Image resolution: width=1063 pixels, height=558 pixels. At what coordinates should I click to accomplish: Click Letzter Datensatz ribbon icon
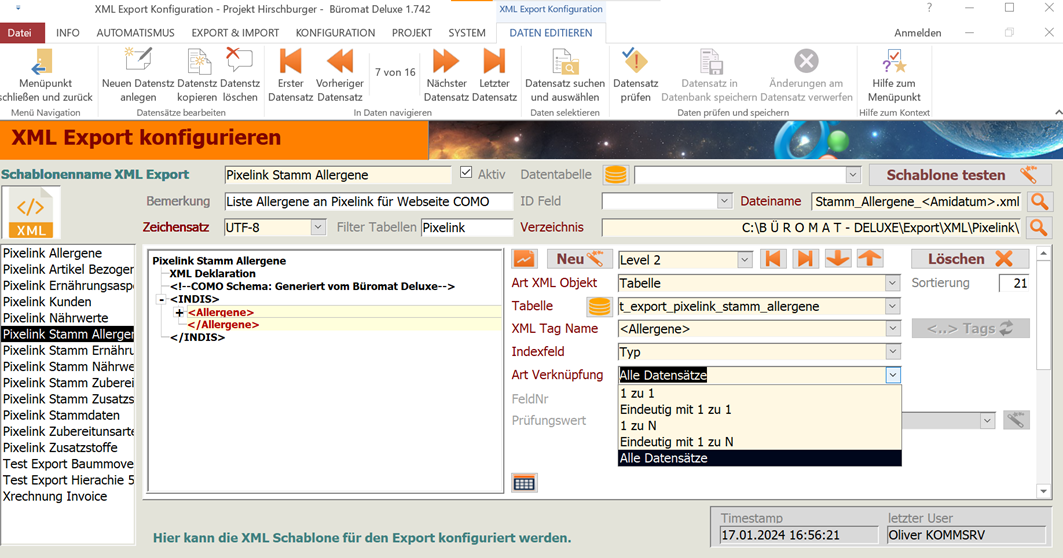(494, 64)
